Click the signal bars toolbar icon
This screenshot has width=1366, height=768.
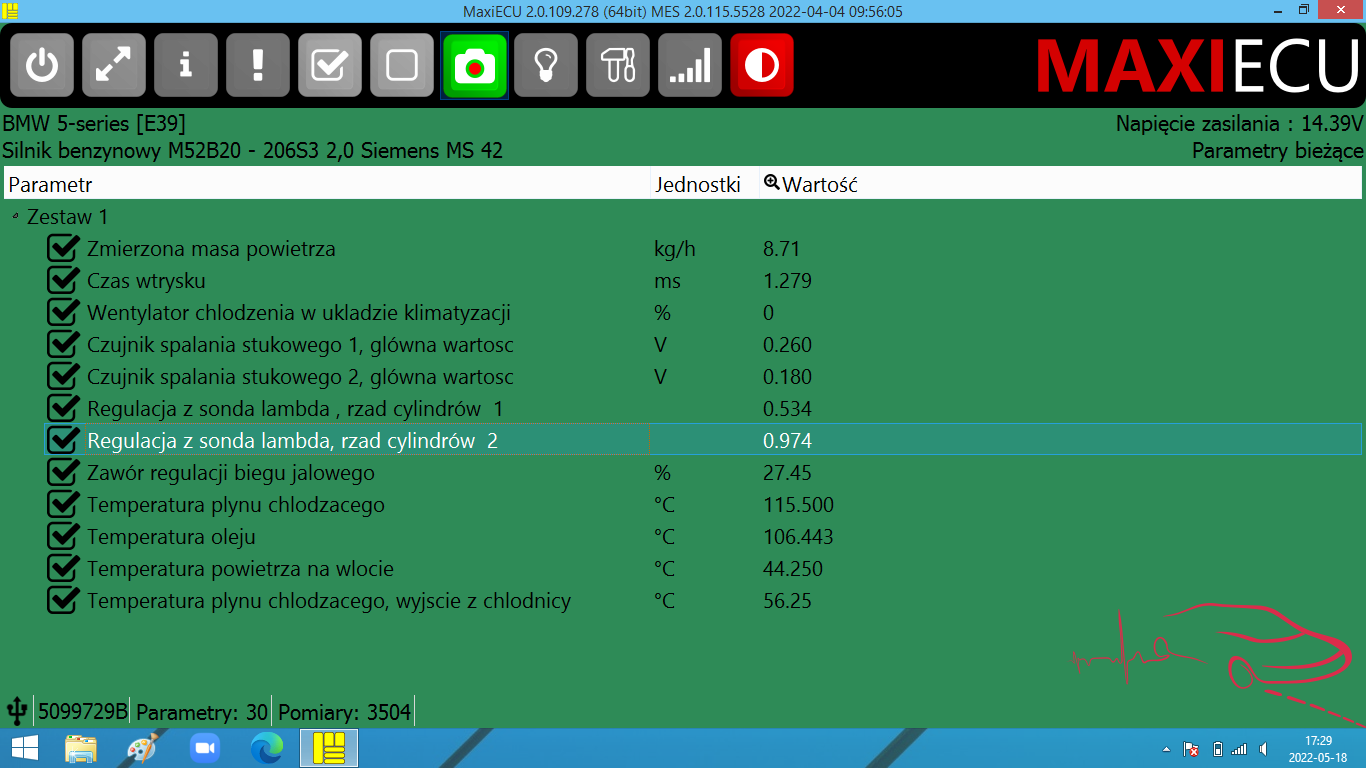pyautogui.click(x=690, y=66)
